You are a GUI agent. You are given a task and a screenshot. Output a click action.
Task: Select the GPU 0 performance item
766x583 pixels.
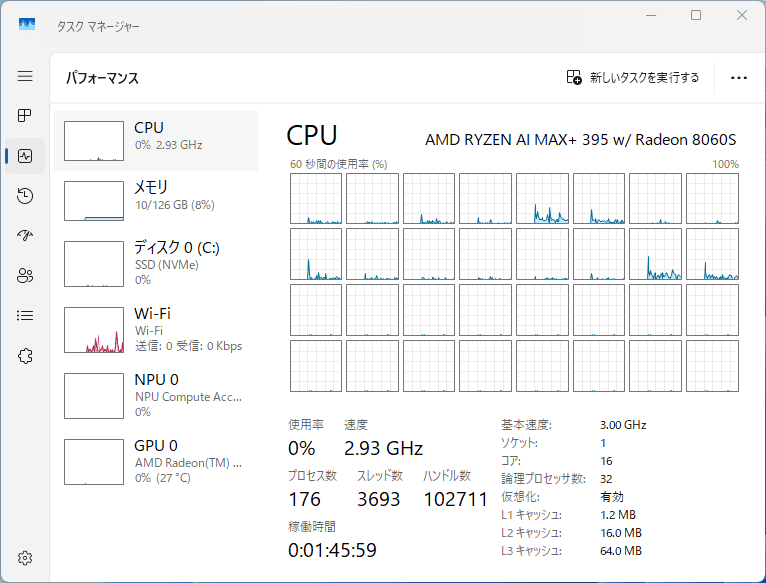(x=156, y=461)
